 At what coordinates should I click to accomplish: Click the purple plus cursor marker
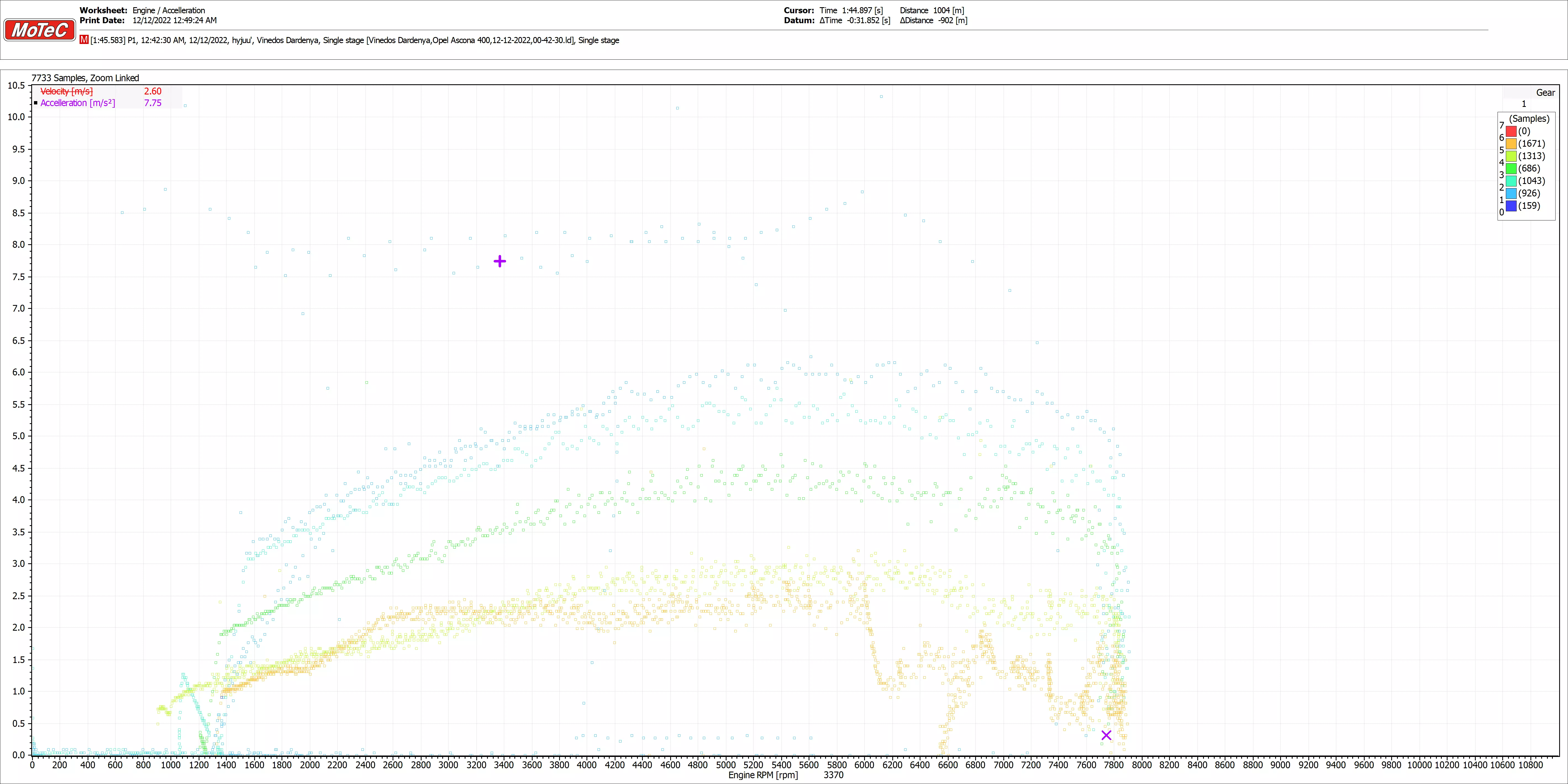click(500, 261)
